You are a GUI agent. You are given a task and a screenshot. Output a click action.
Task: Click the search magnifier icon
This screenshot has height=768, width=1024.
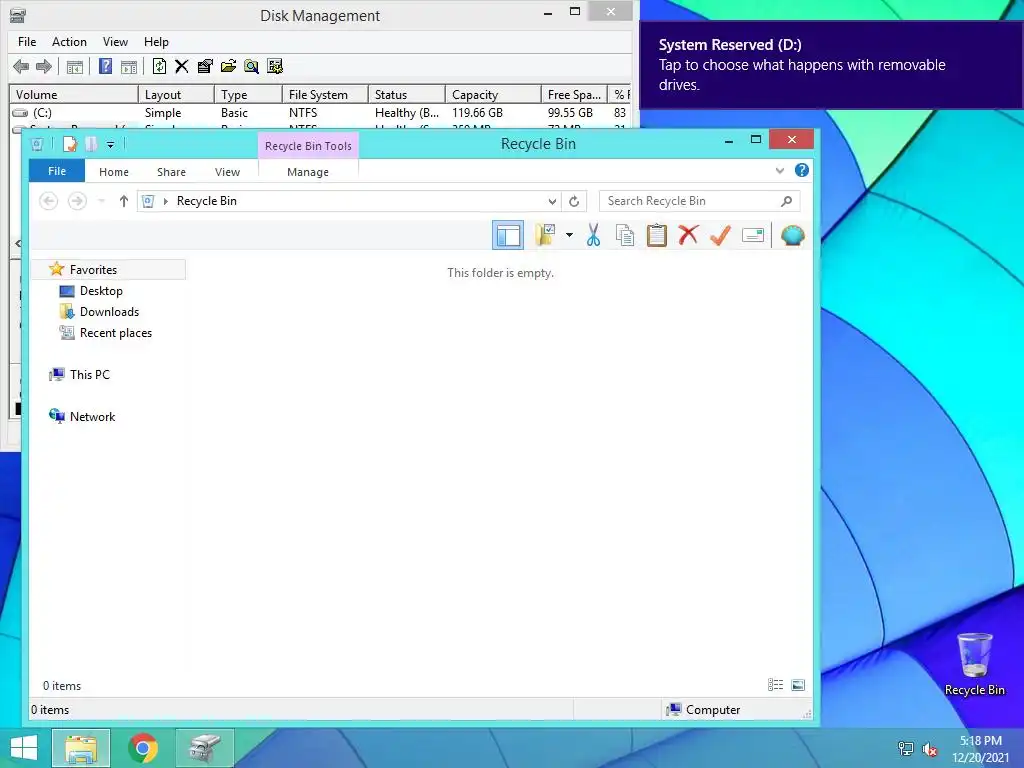click(787, 201)
